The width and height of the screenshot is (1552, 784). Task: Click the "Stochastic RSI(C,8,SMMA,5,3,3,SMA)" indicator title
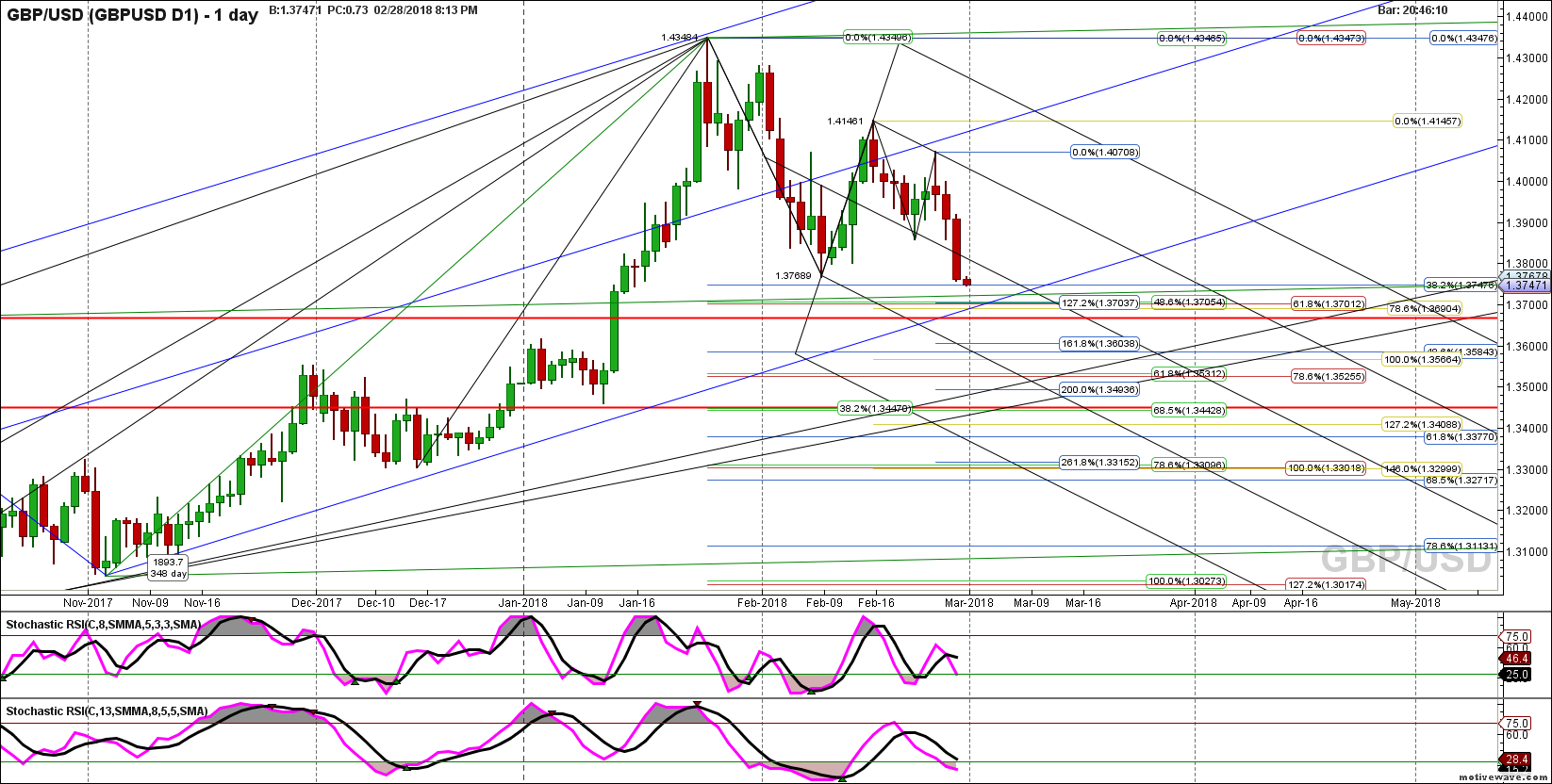coord(106,625)
